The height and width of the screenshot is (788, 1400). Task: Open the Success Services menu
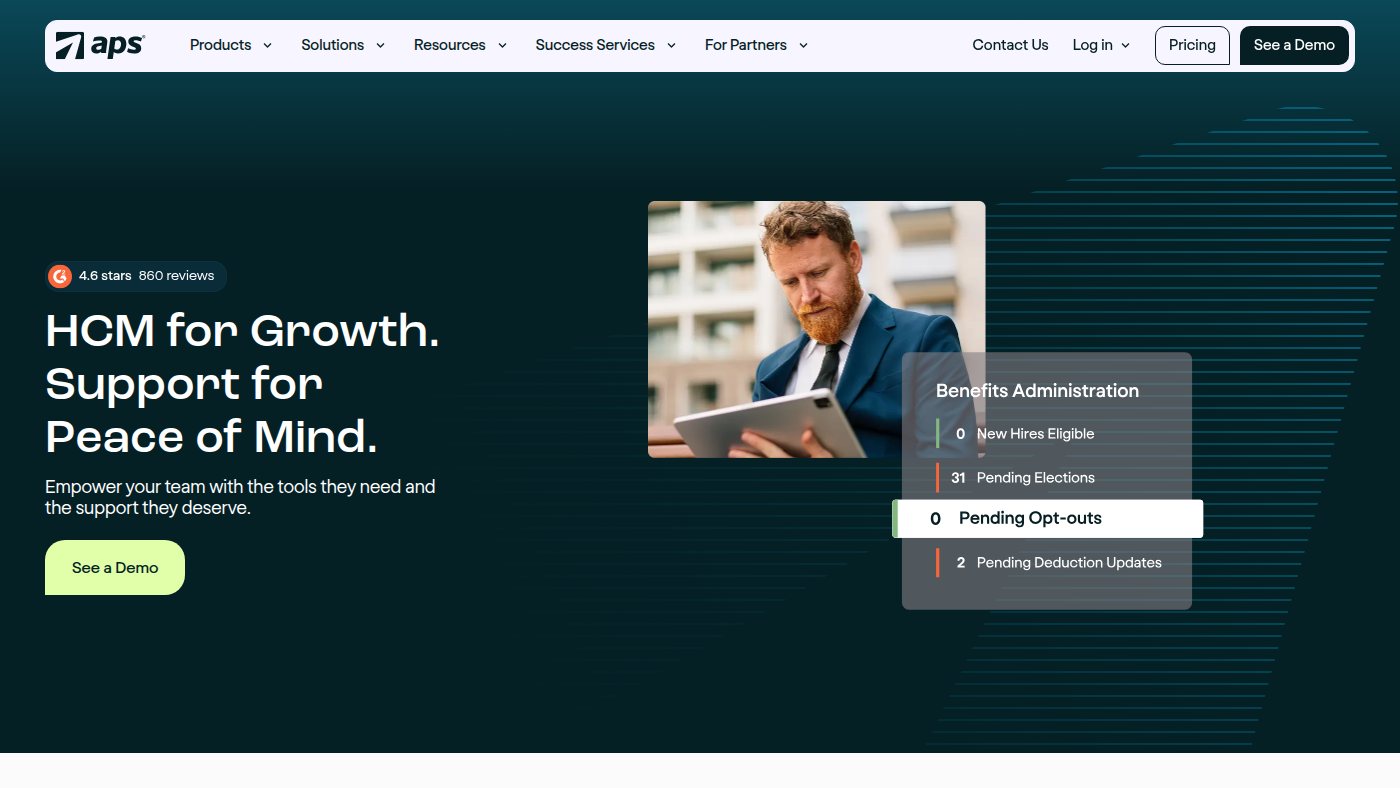pyautogui.click(x=595, y=45)
